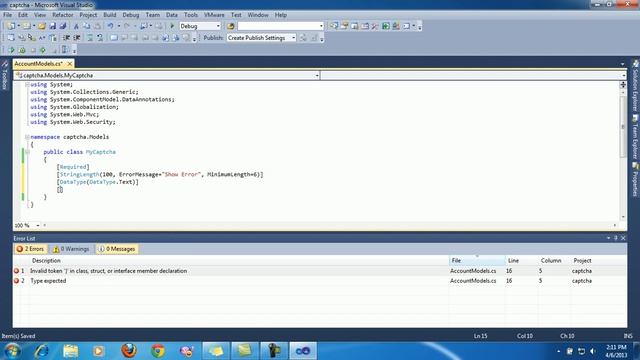Image resolution: width=640 pixels, height=360 pixels.
Task: Select the 'Type expected' error row
Action: tap(320, 281)
